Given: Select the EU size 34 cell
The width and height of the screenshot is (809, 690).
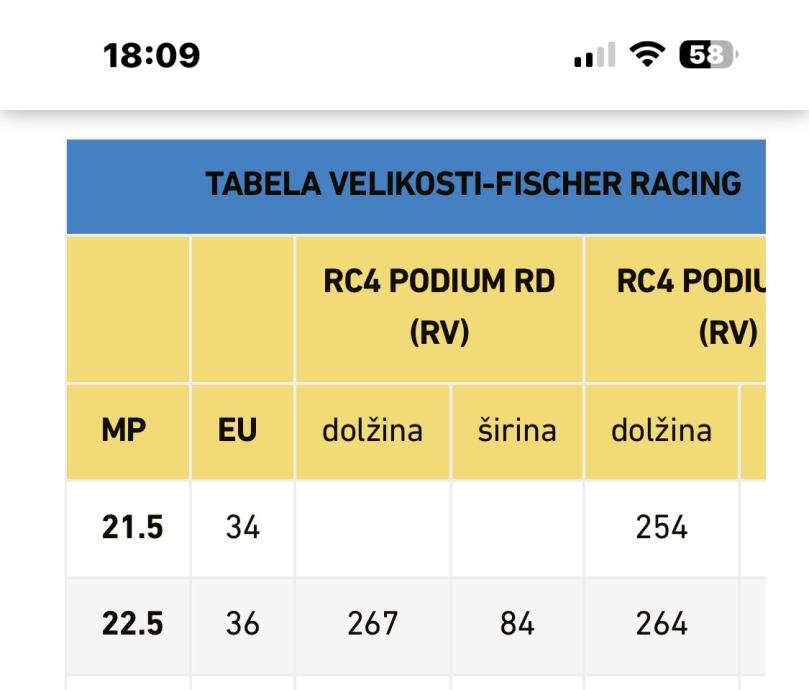Looking at the screenshot, I should click(x=242, y=527).
